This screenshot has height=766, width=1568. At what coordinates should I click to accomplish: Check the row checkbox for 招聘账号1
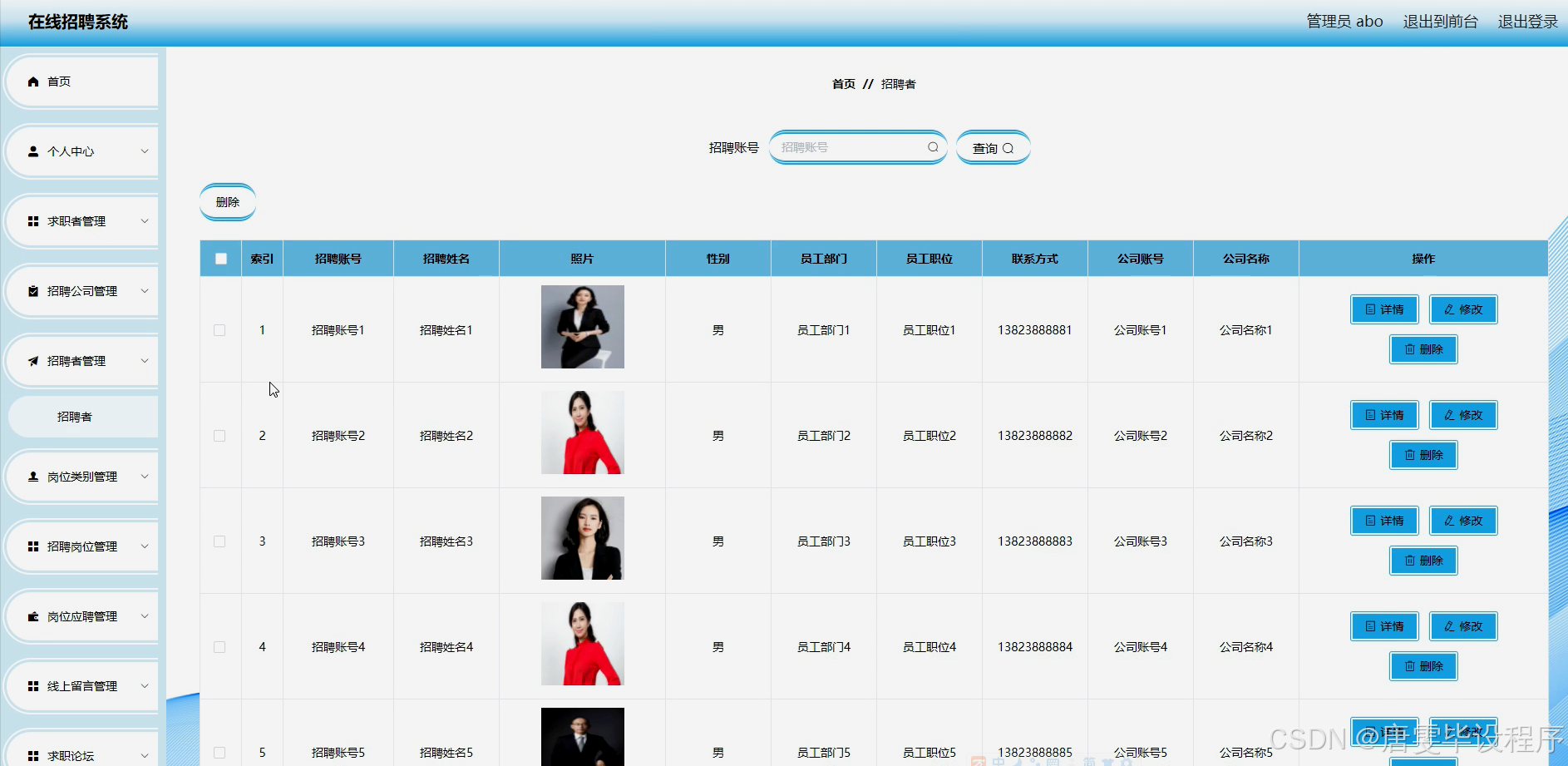click(219, 330)
